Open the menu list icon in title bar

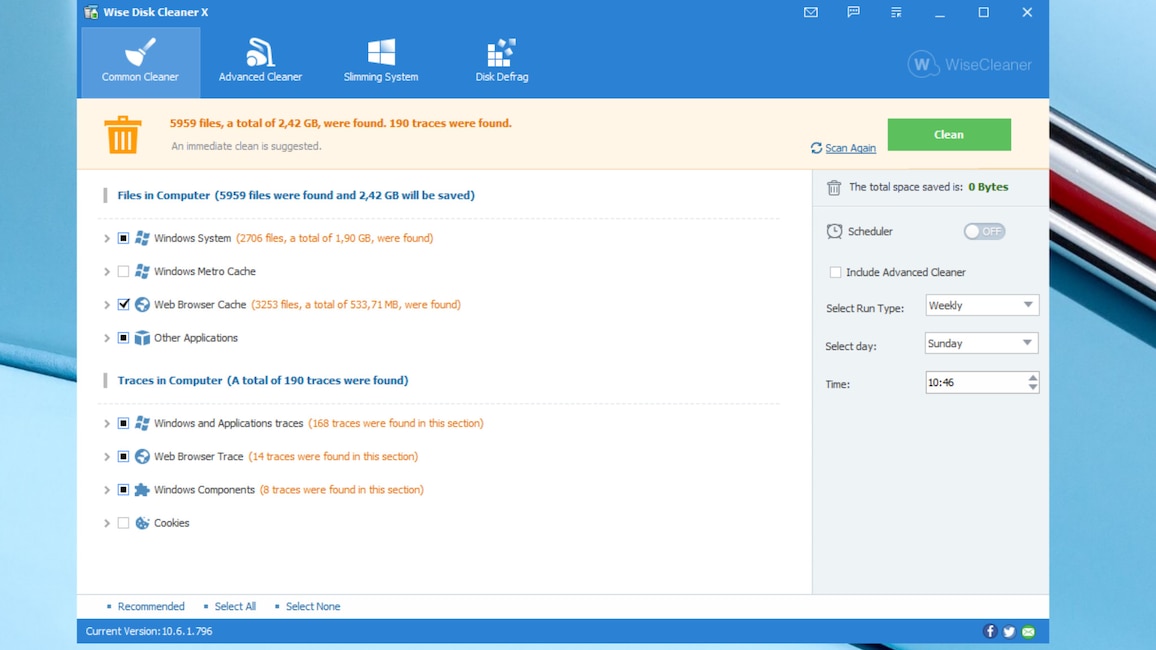[896, 13]
